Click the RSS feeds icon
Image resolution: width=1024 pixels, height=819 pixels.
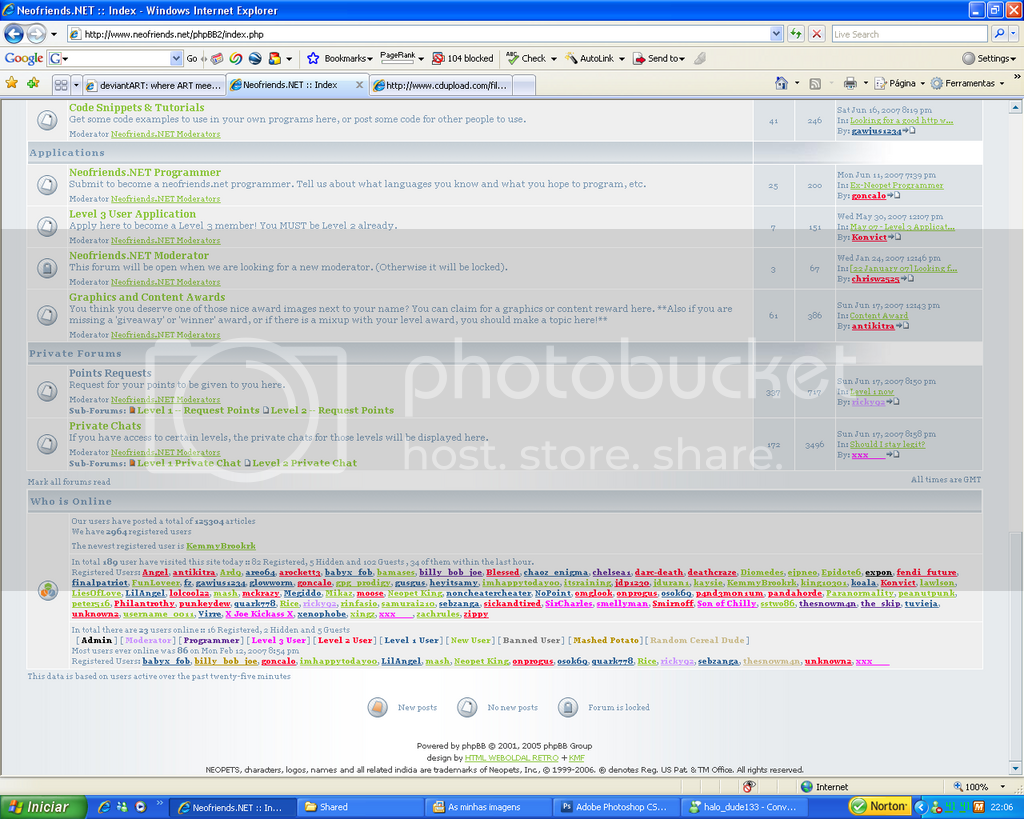816,84
